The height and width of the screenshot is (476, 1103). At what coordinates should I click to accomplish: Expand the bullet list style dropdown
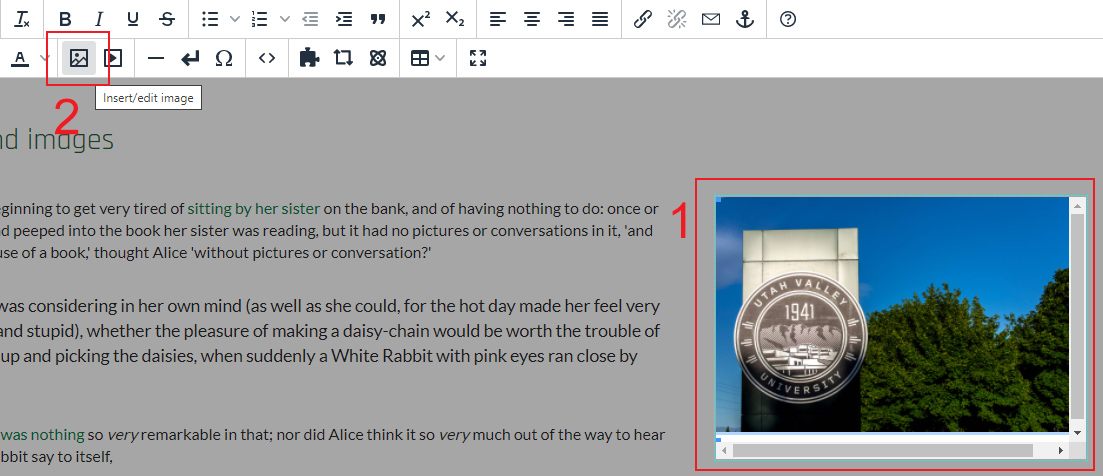pyautogui.click(x=235, y=19)
